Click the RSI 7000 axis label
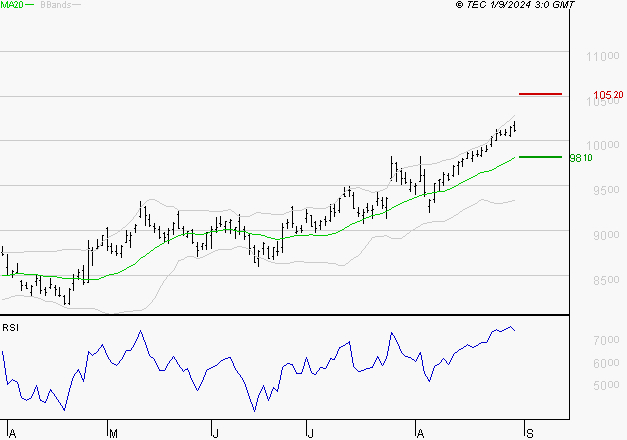This screenshot has width=627, height=440. pos(606,340)
